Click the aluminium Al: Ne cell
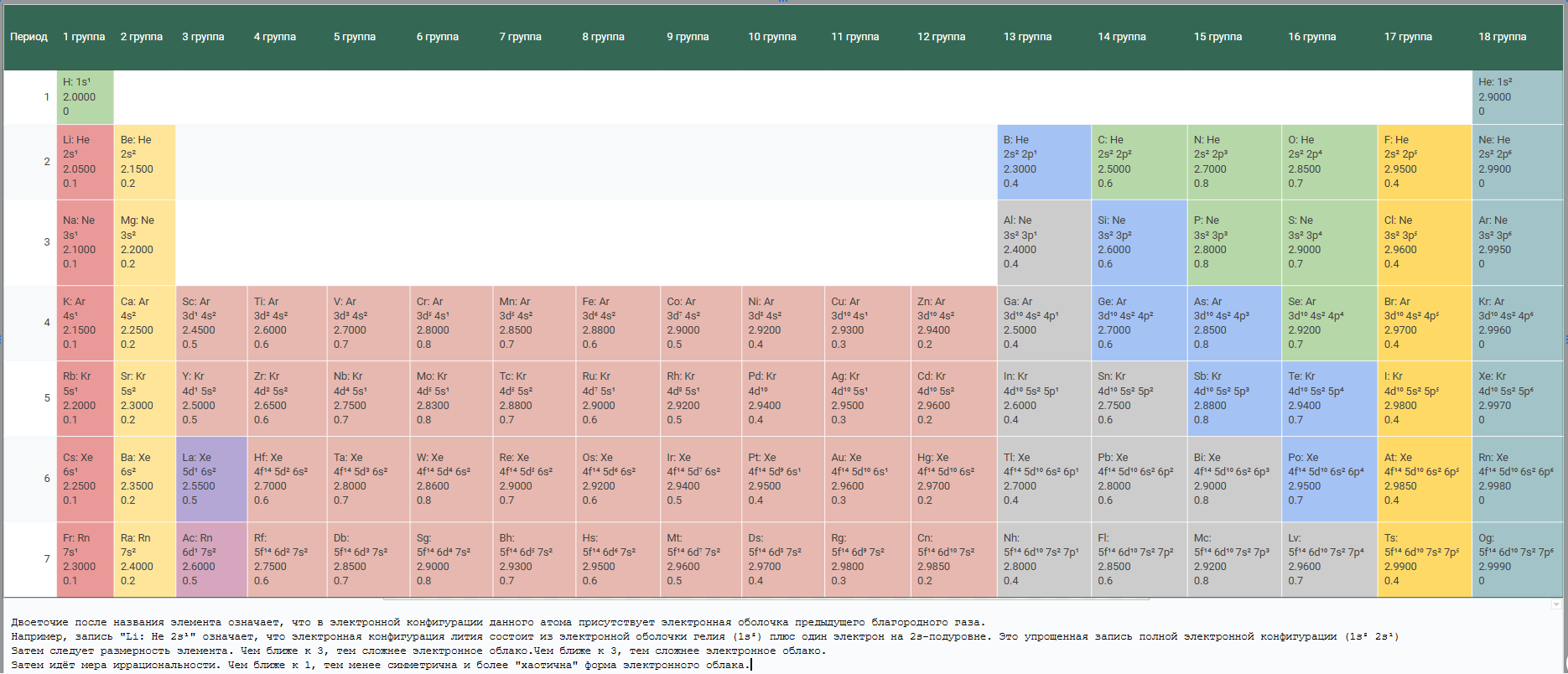Screen dimensions: 1568x674 [1043, 242]
